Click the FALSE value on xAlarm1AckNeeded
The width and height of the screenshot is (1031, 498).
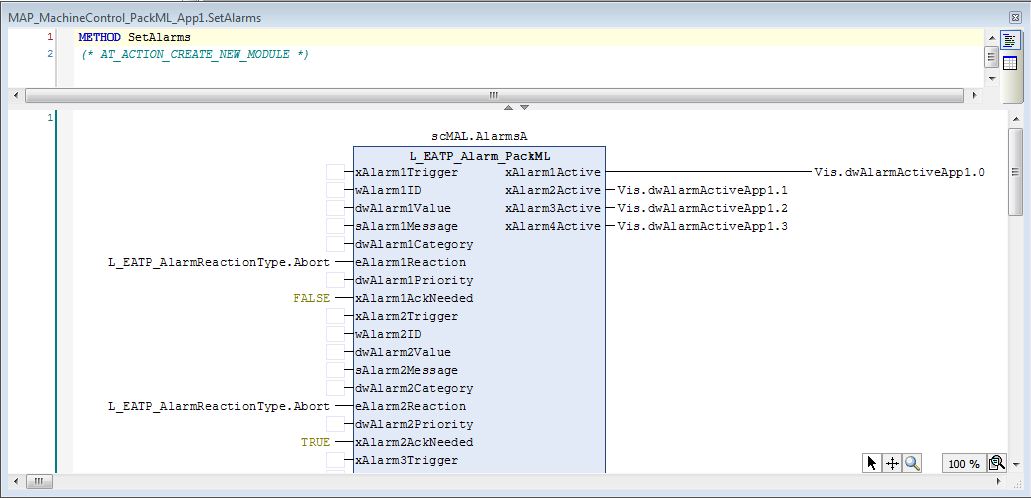coord(311,298)
